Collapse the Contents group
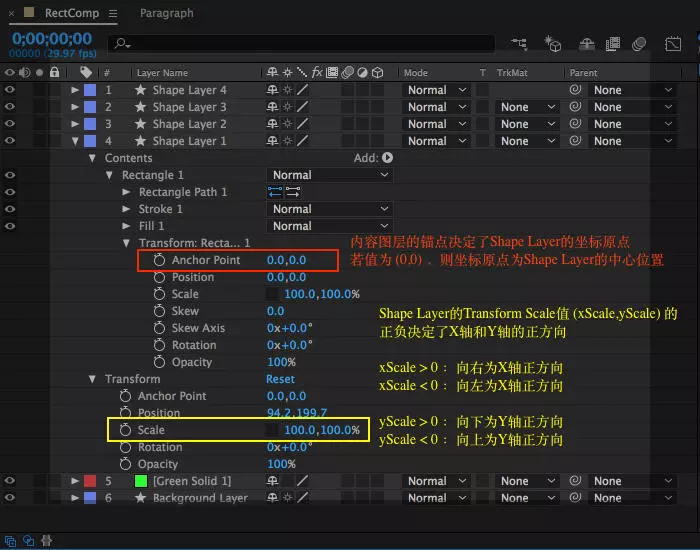 tap(92, 158)
